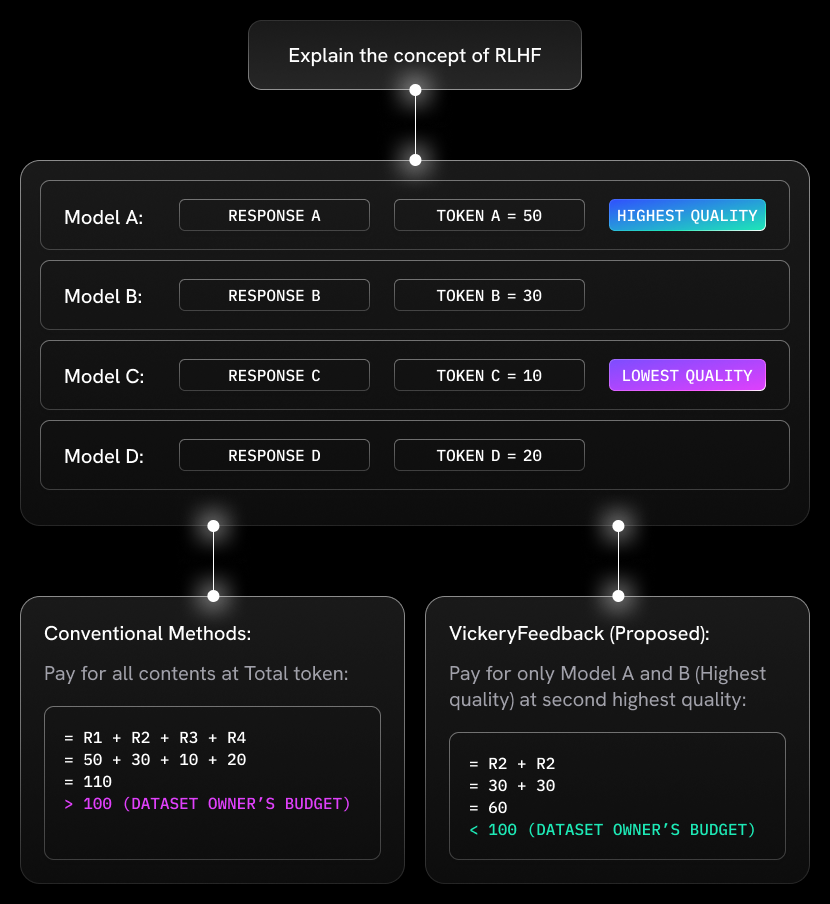Click the TOKEN B = 30 box
830x904 pixels.
pyautogui.click(x=489, y=295)
